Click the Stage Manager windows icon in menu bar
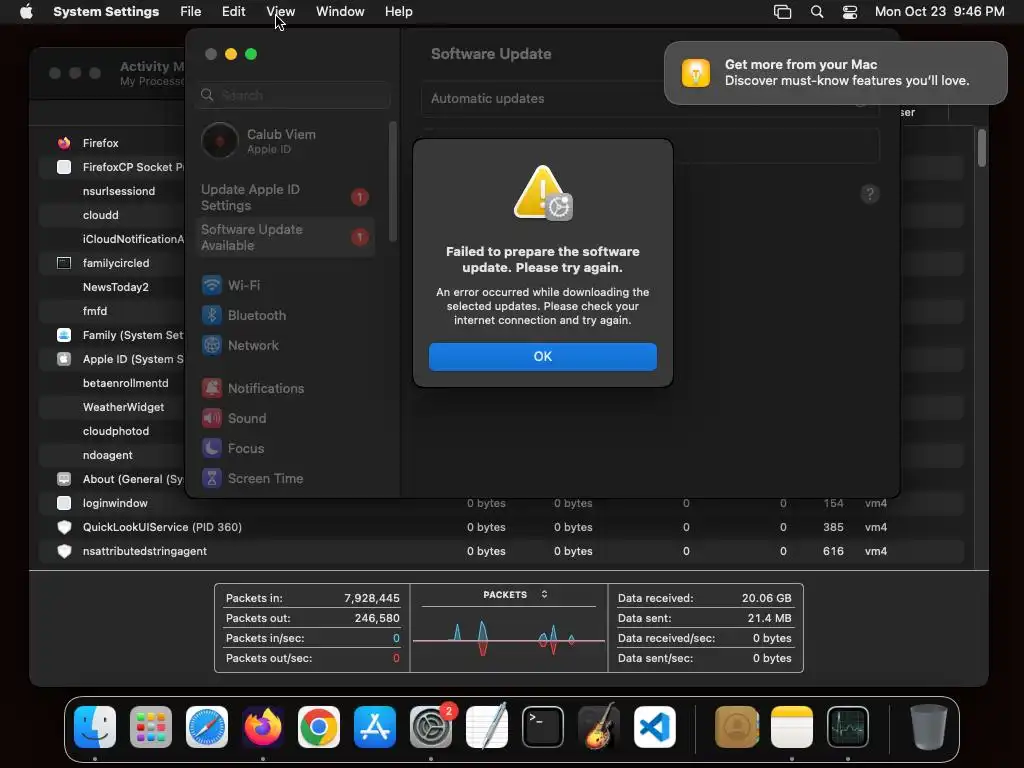The image size is (1024, 768). pyautogui.click(x=782, y=12)
